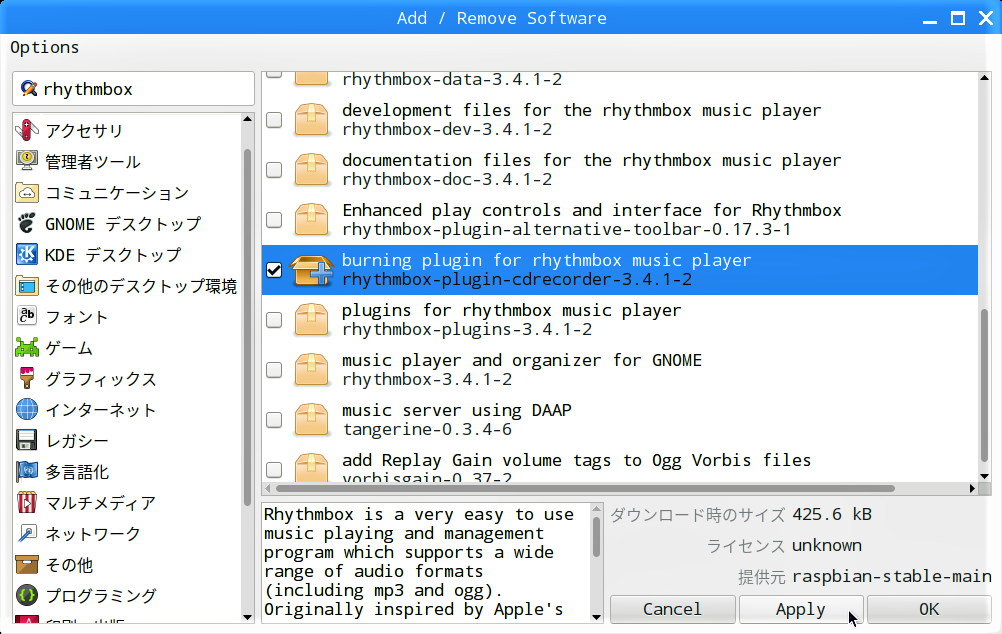1002x634 pixels.
Task: Click the rhythmbox-dev package icon
Action: 311,120
